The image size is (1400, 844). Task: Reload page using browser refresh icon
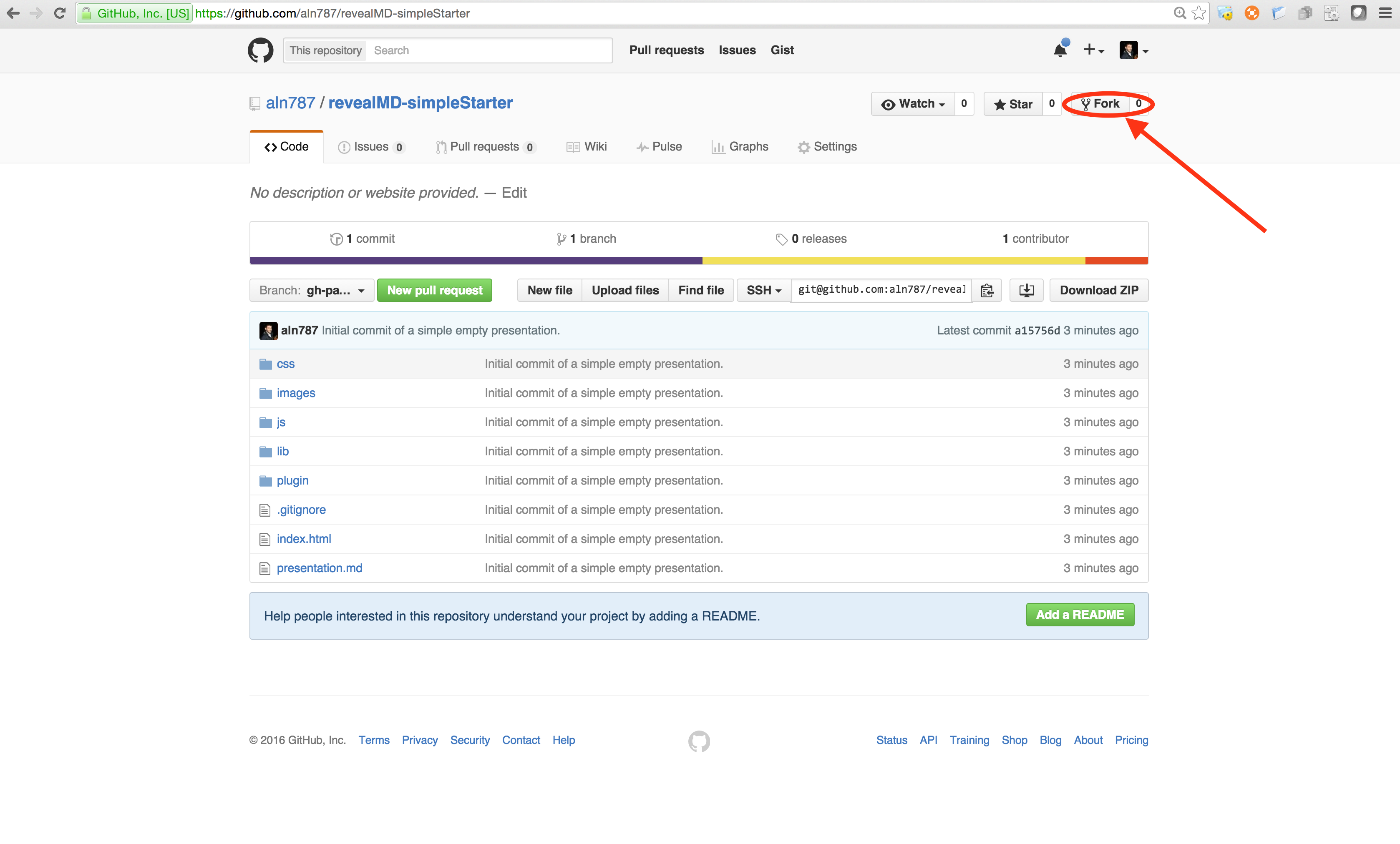click(x=60, y=13)
